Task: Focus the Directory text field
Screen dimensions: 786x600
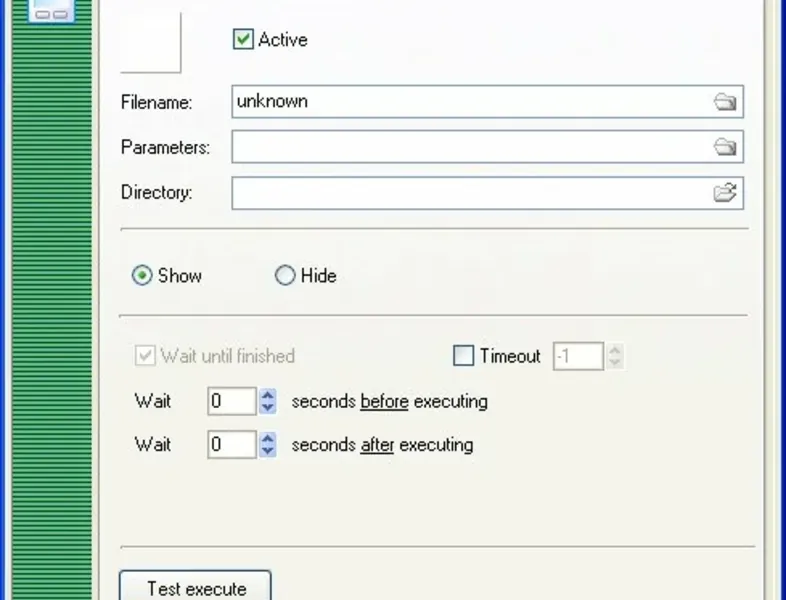Action: pyautogui.click(x=470, y=193)
